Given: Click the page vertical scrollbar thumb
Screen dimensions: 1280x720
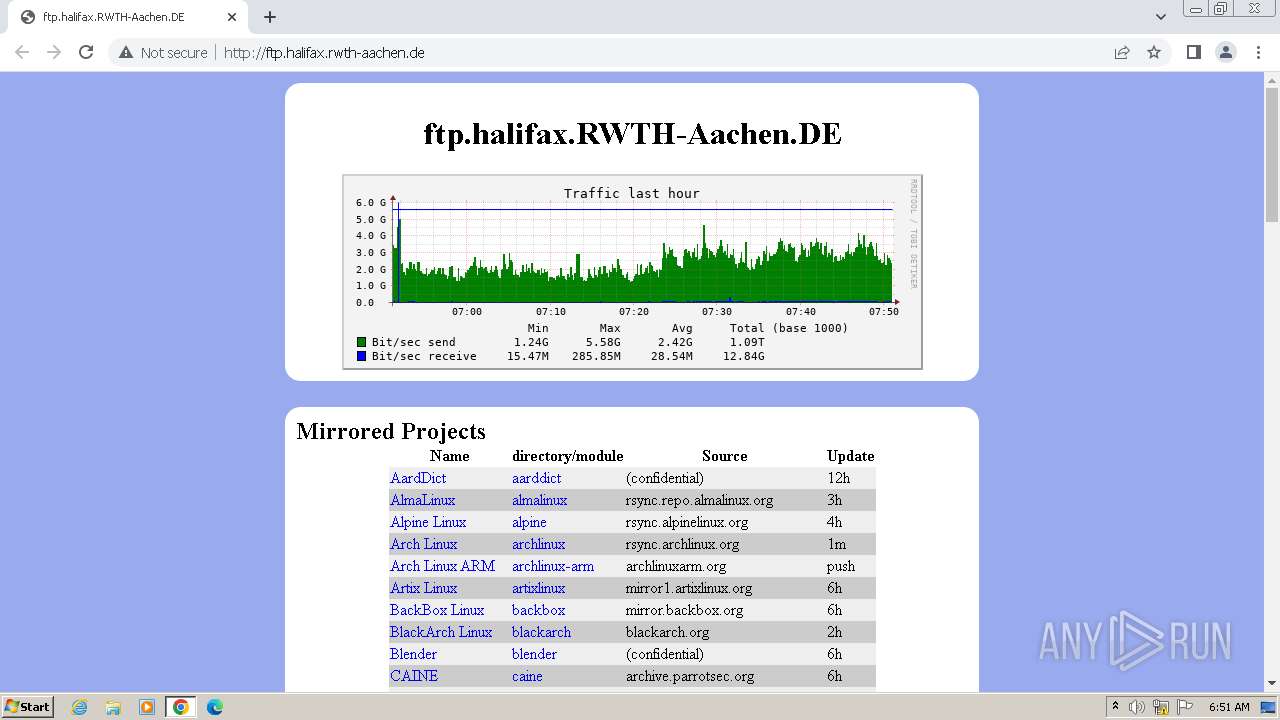Looking at the screenshot, I should click(1272, 156).
